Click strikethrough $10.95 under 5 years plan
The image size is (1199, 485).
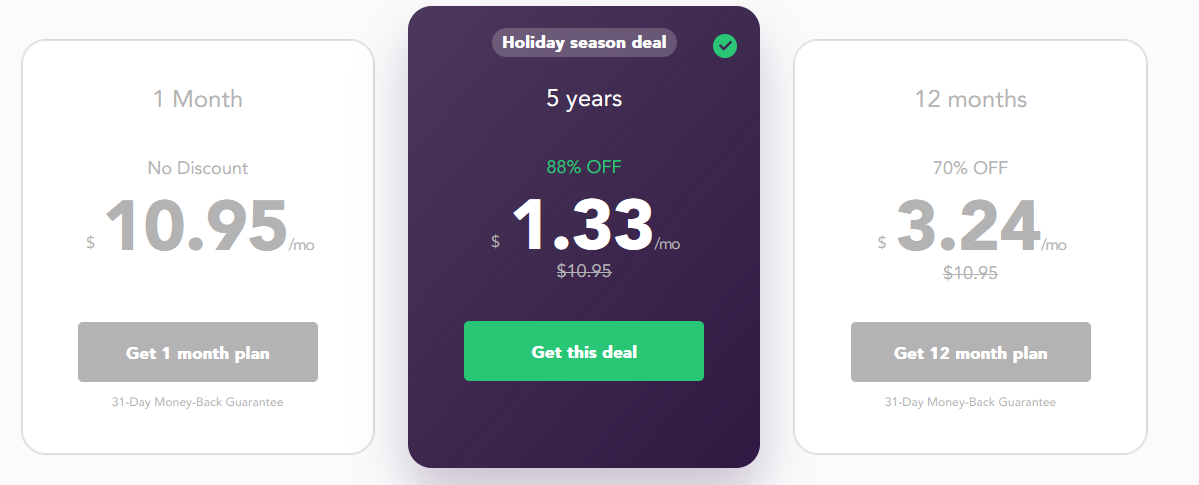(x=584, y=271)
